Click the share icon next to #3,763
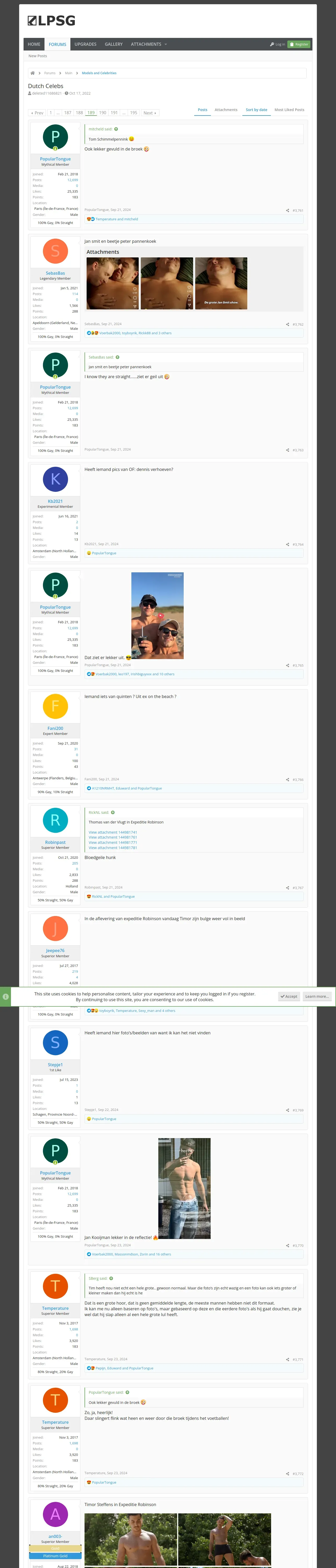Screen dimensions: 336x1568 (x=287, y=451)
